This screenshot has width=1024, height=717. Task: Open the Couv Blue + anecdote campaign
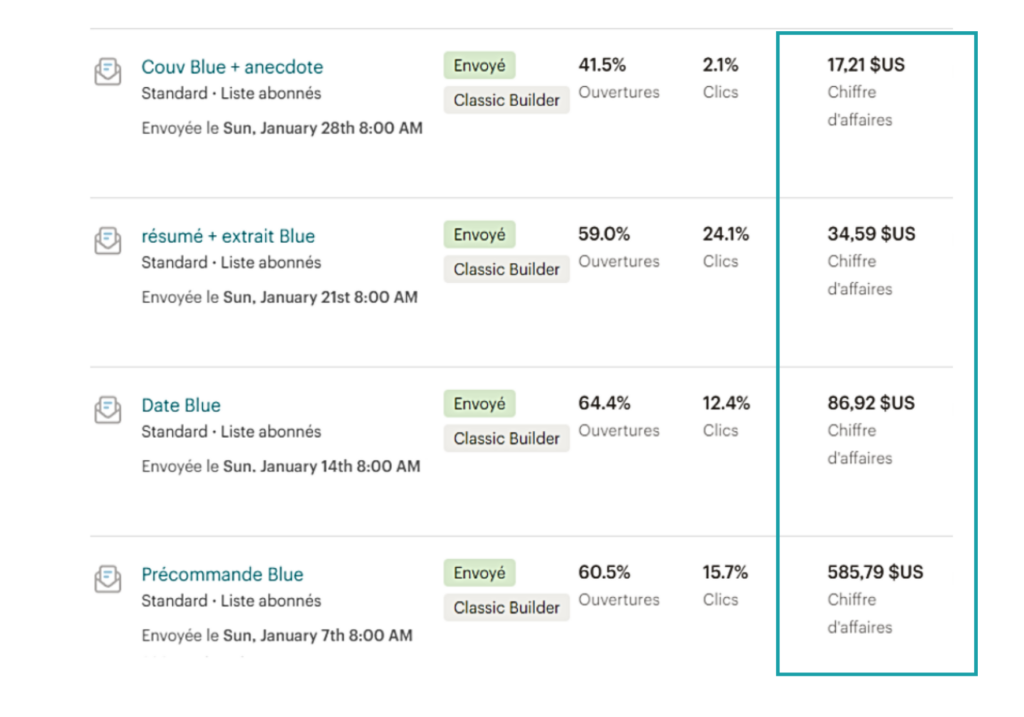232,67
